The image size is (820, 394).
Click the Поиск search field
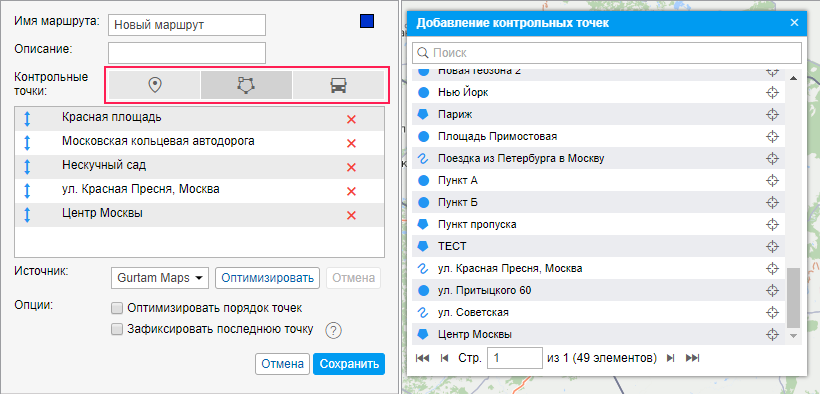(x=607, y=53)
